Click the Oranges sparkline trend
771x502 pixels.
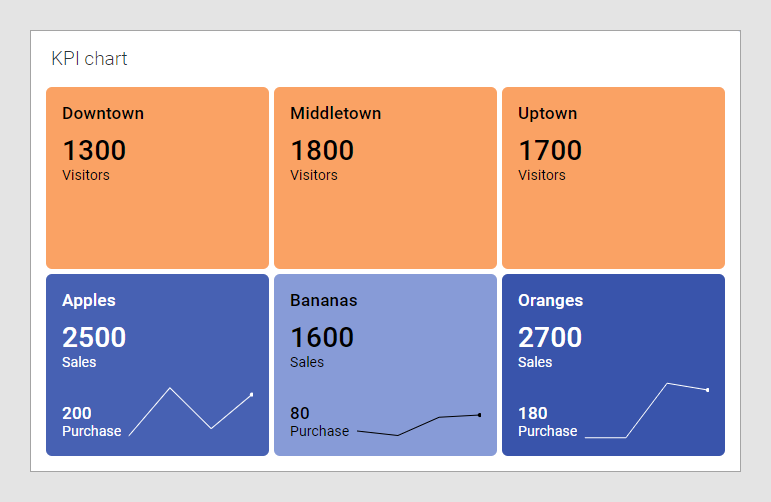646,410
